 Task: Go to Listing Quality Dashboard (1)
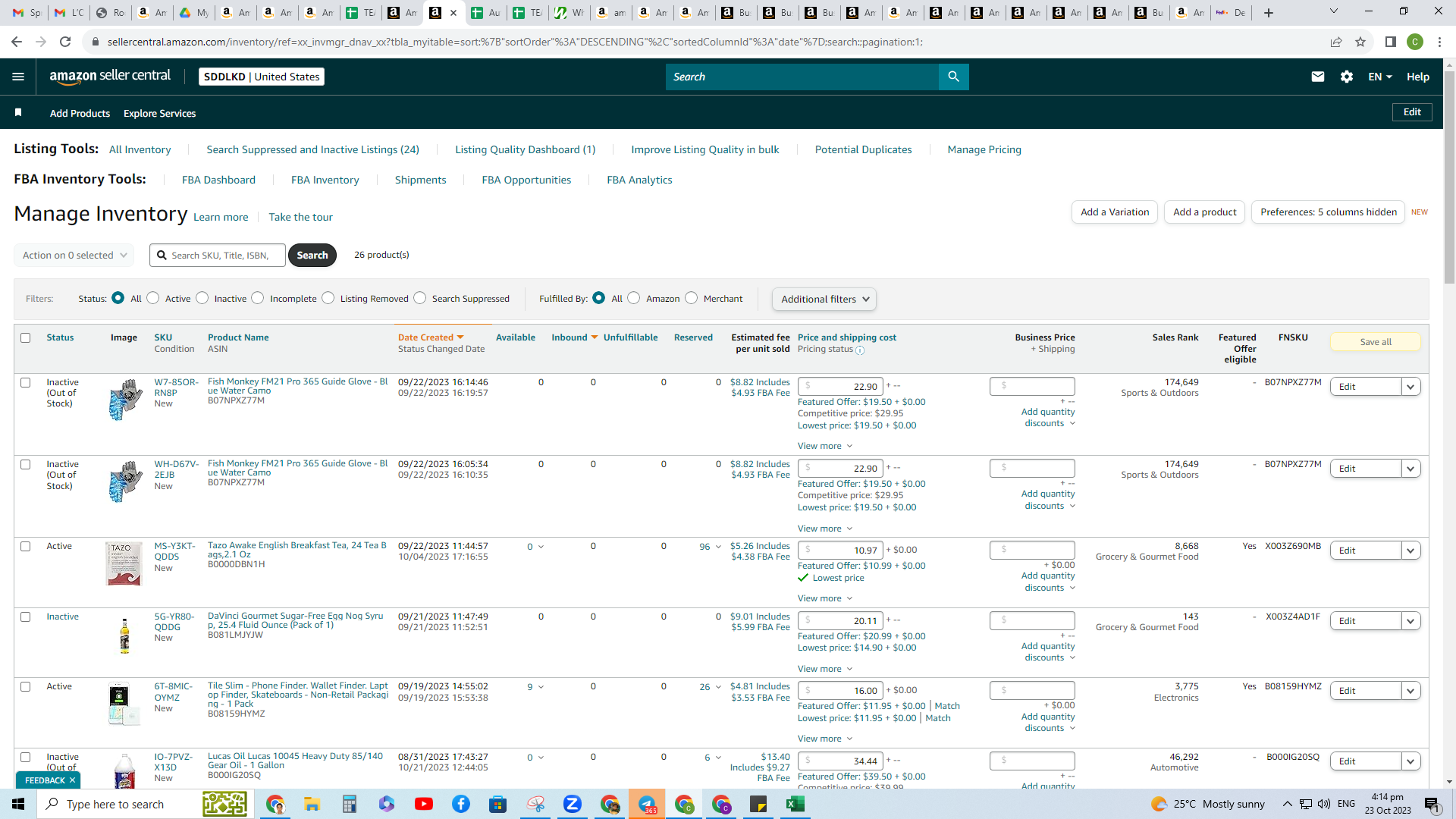coord(525,149)
